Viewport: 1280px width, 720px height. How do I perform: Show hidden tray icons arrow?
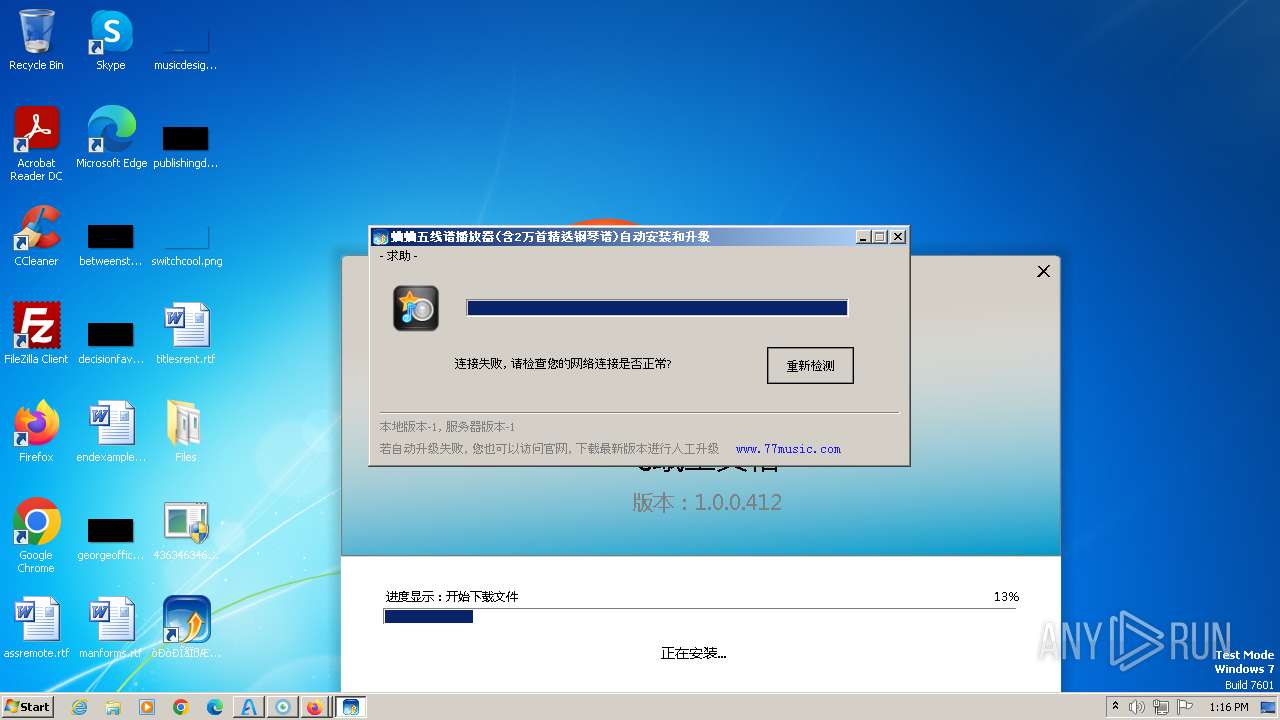(x=1116, y=706)
